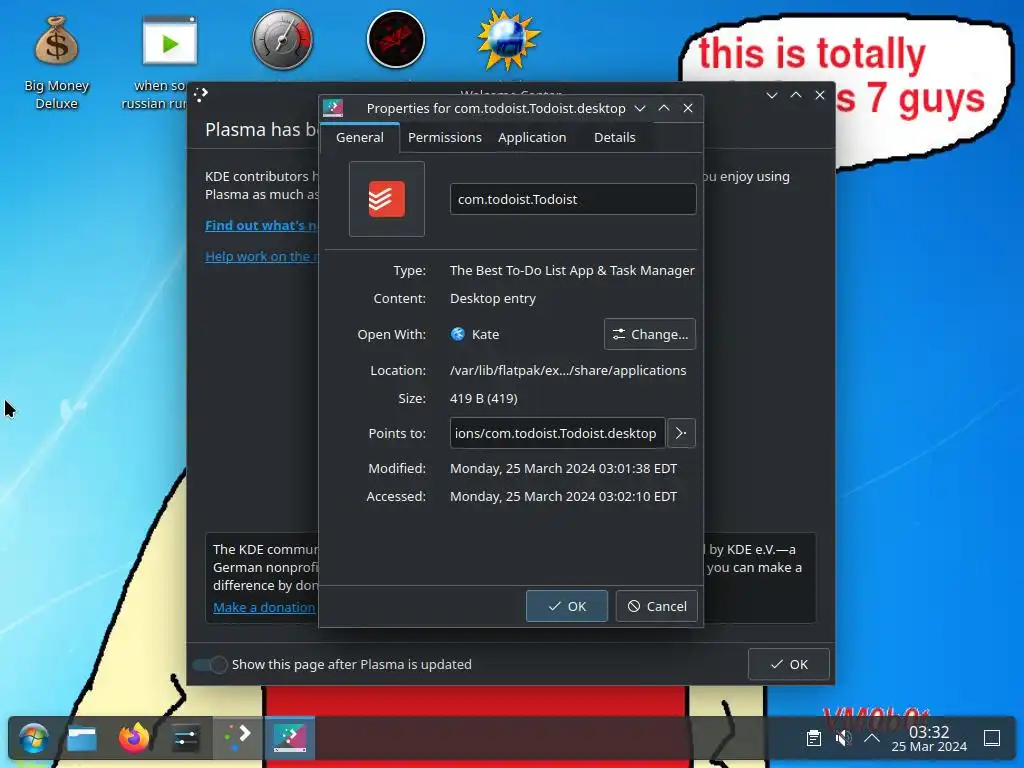Image resolution: width=1024 pixels, height=768 pixels.
Task: Minimize the Welcome Center window
Action: point(772,95)
